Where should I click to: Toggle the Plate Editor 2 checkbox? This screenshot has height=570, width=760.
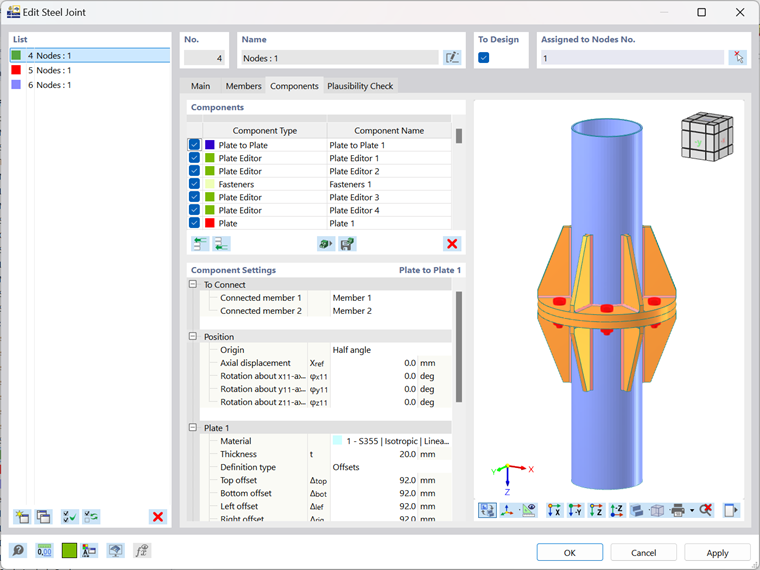[x=194, y=171]
